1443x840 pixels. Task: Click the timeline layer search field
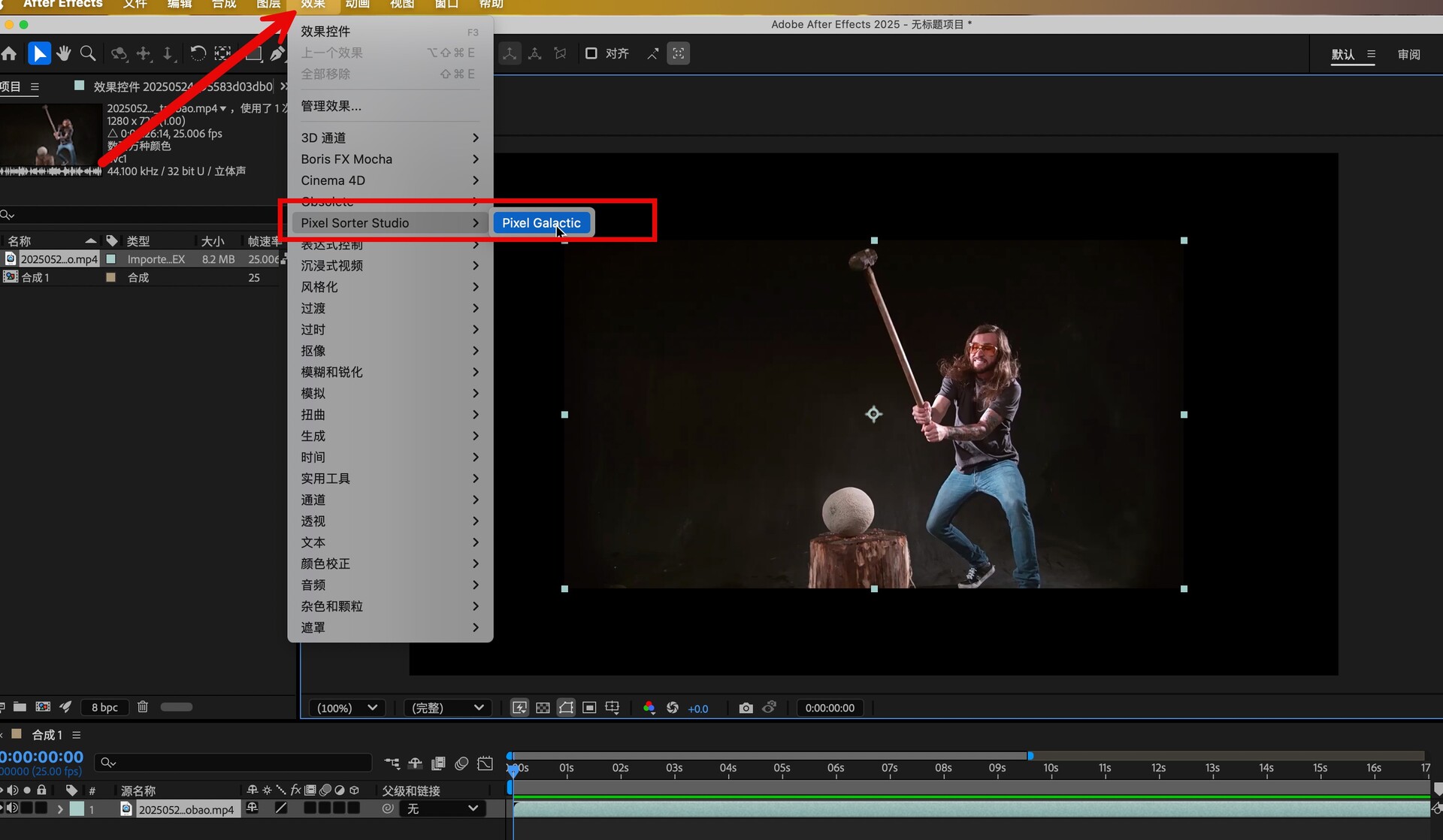pos(233,763)
